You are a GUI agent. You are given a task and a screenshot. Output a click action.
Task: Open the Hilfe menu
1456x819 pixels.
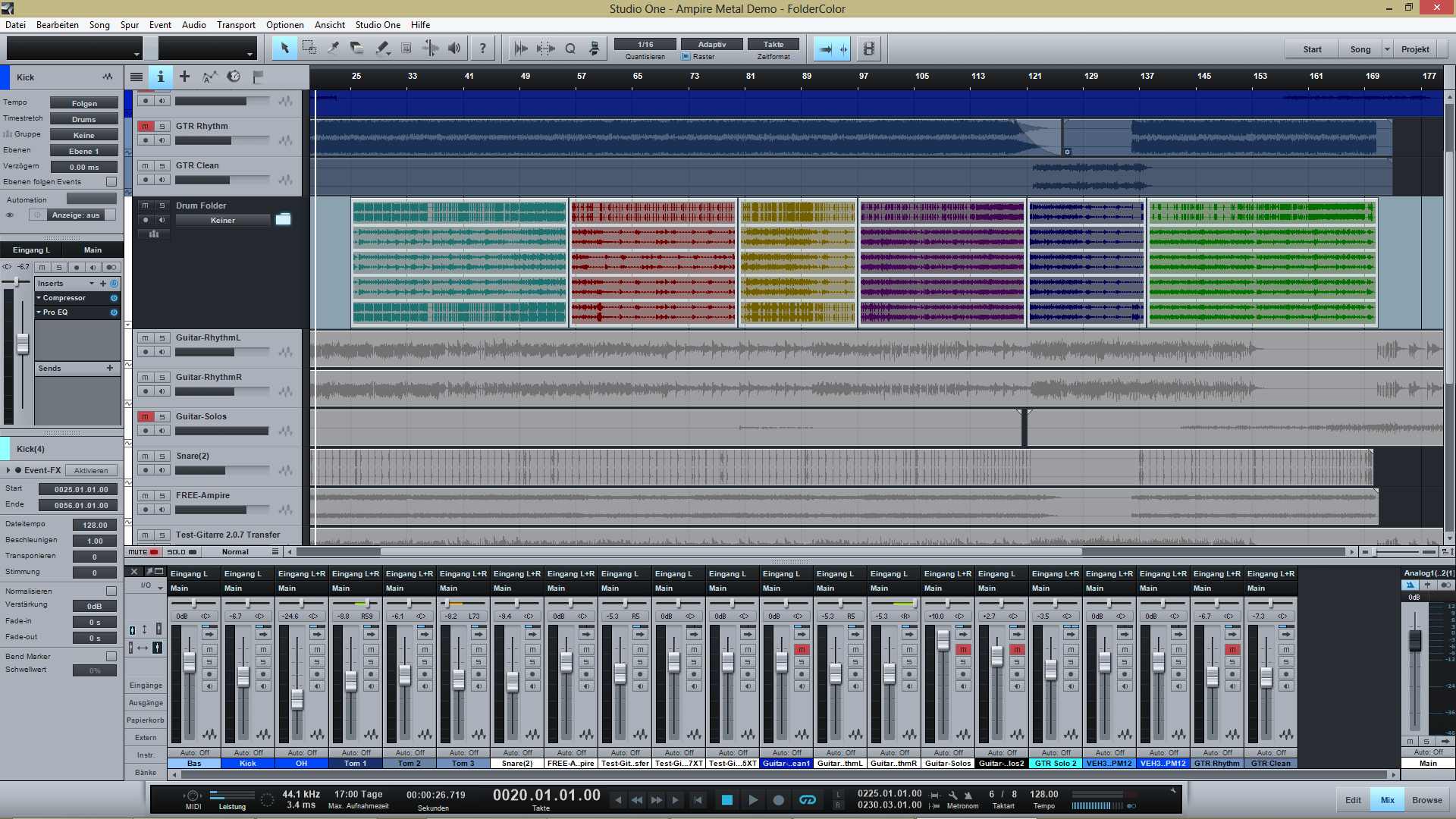pos(420,24)
